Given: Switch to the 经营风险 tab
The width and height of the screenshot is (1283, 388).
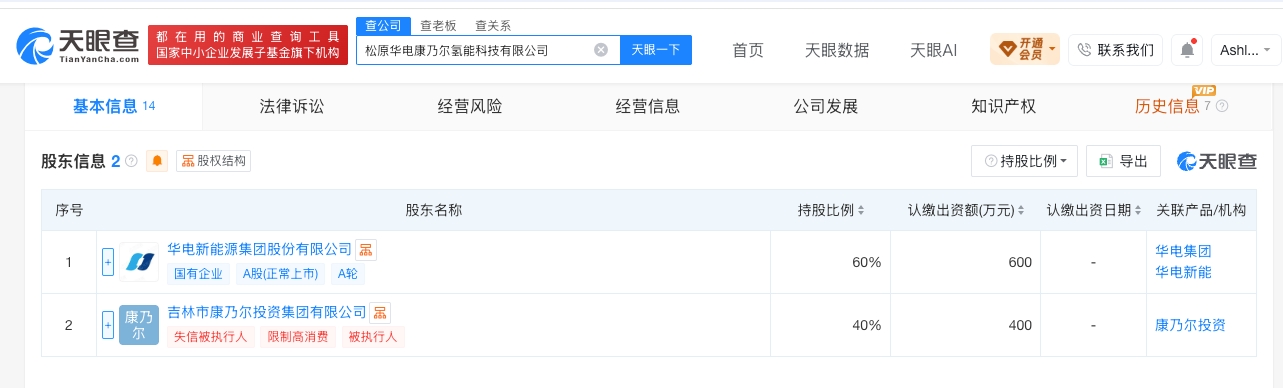Looking at the screenshot, I should (470, 106).
